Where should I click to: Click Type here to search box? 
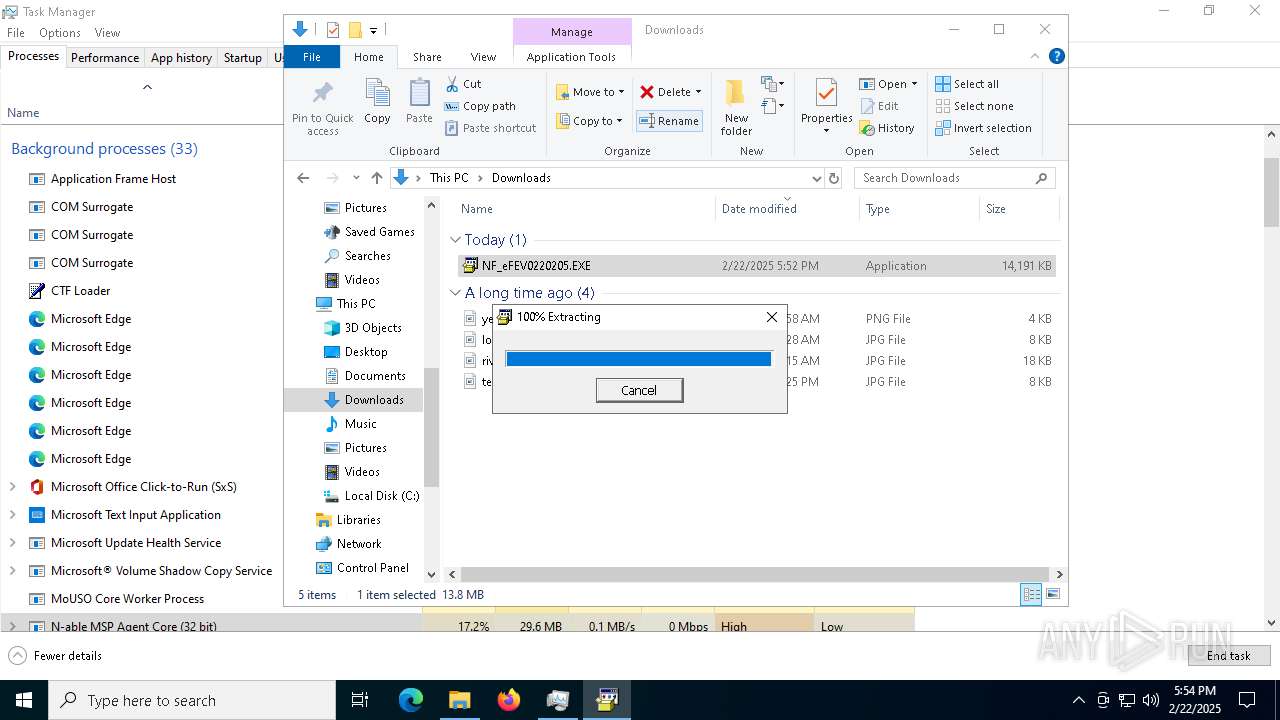[192, 700]
